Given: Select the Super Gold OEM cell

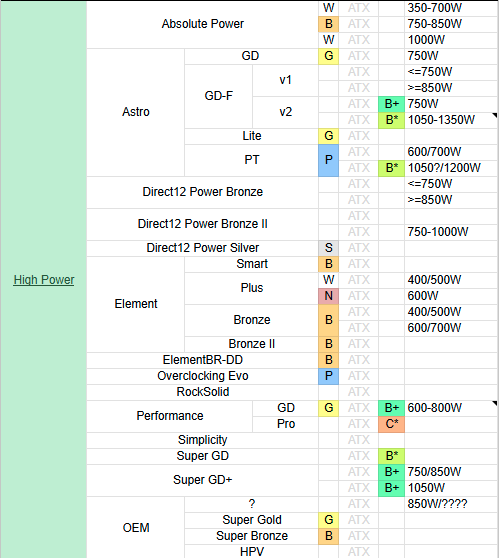Looking at the screenshot, I should (252, 520).
